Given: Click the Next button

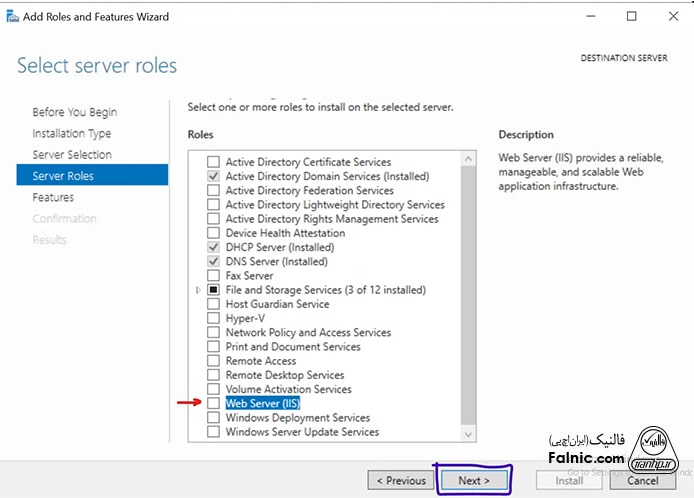Looking at the screenshot, I should (x=474, y=480).
